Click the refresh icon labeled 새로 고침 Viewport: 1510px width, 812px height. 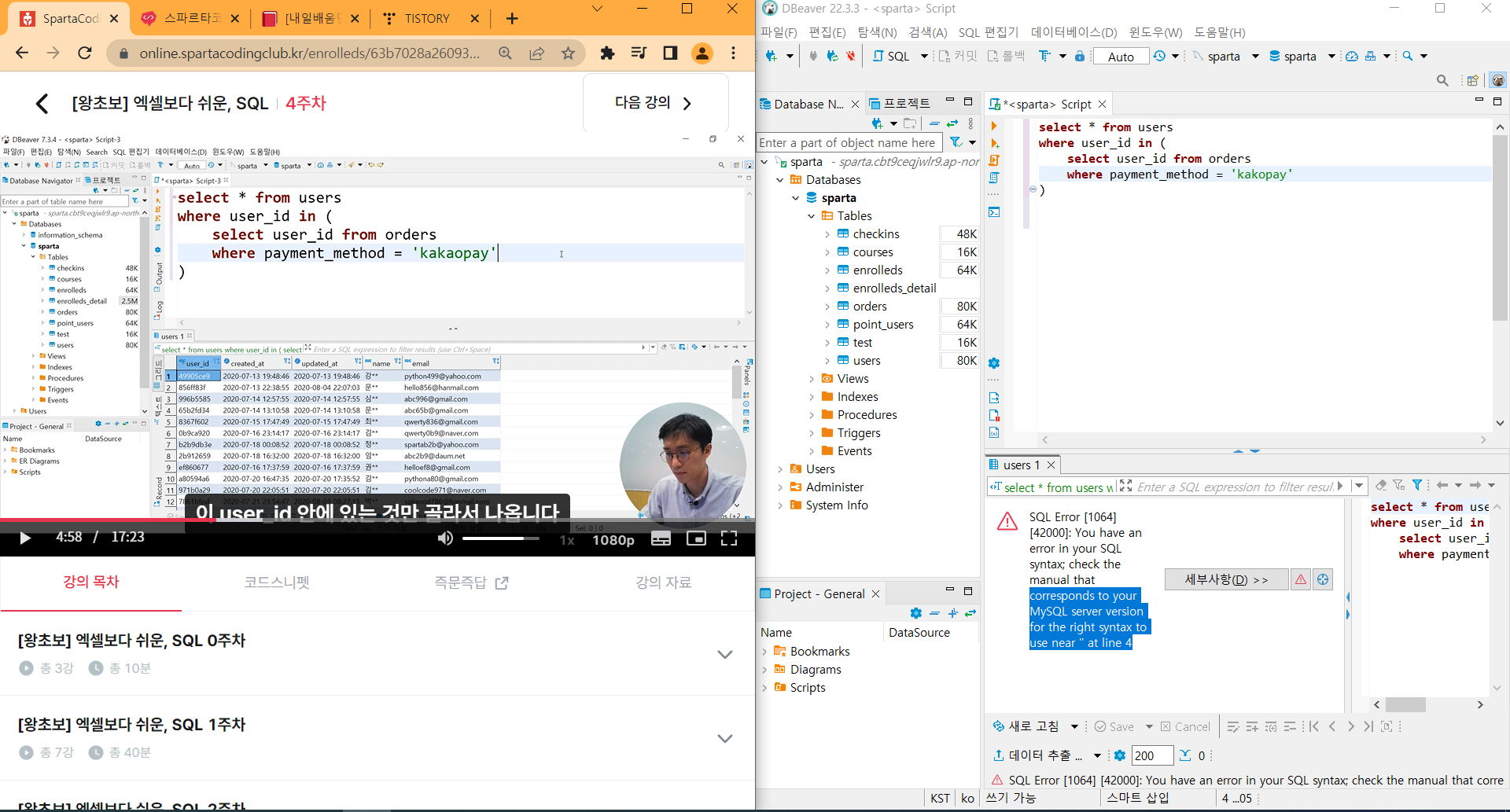point(1026,726)
